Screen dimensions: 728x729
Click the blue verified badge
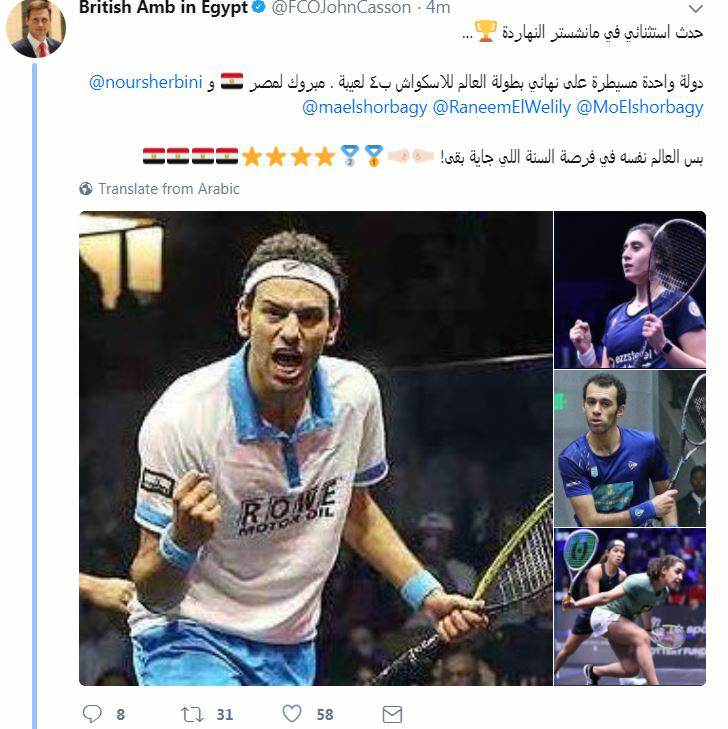[x=259, y=7]
